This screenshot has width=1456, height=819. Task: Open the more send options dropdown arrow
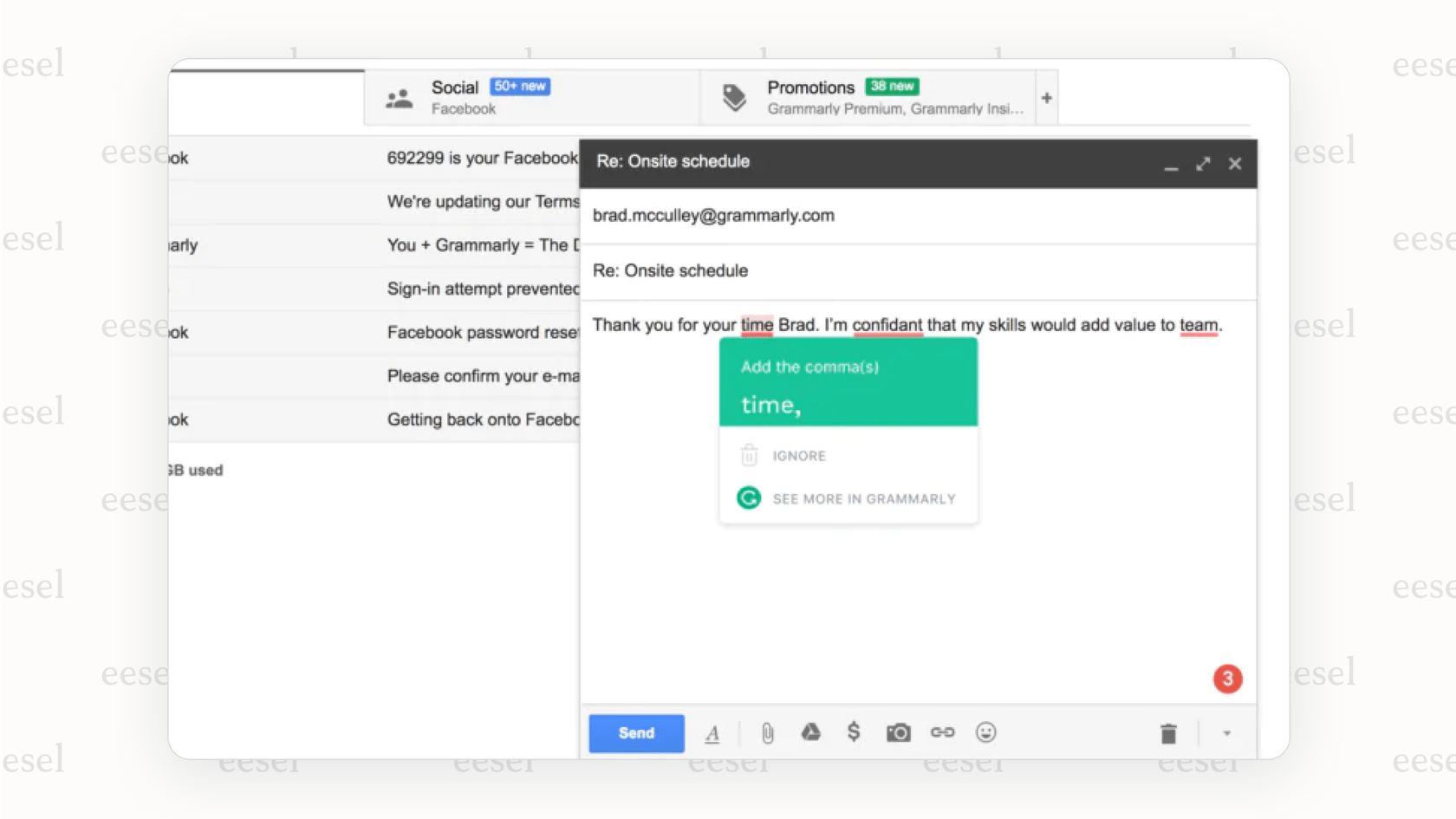point(1226,733)
